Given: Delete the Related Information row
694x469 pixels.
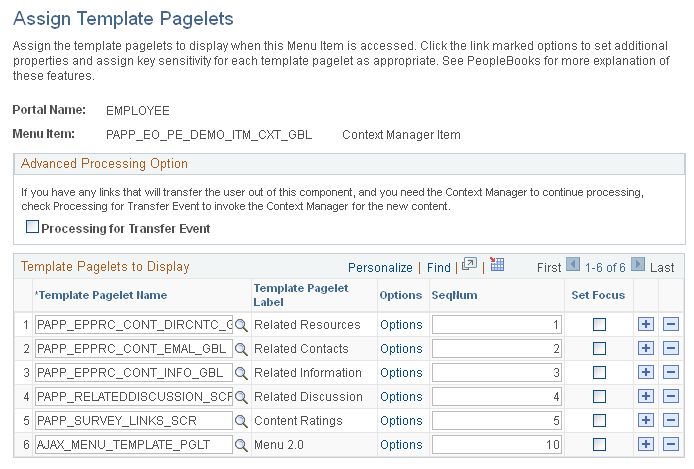Looking at the screenshot, I should click(671, 372).
